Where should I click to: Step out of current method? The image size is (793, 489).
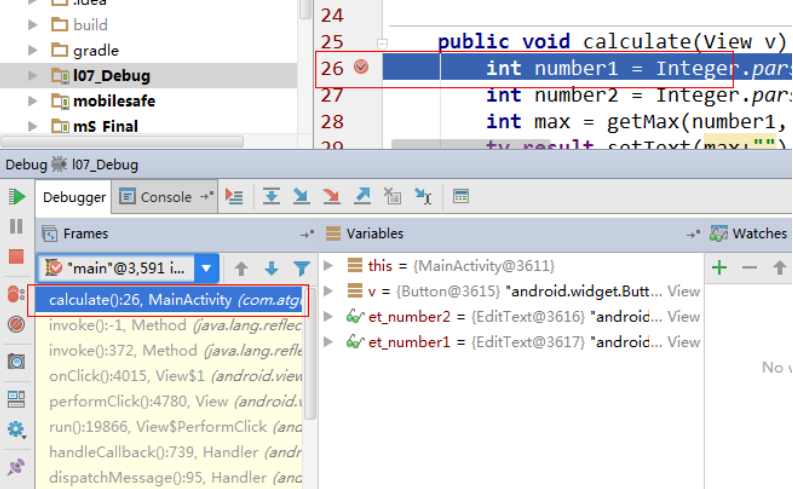click(362, 196)
